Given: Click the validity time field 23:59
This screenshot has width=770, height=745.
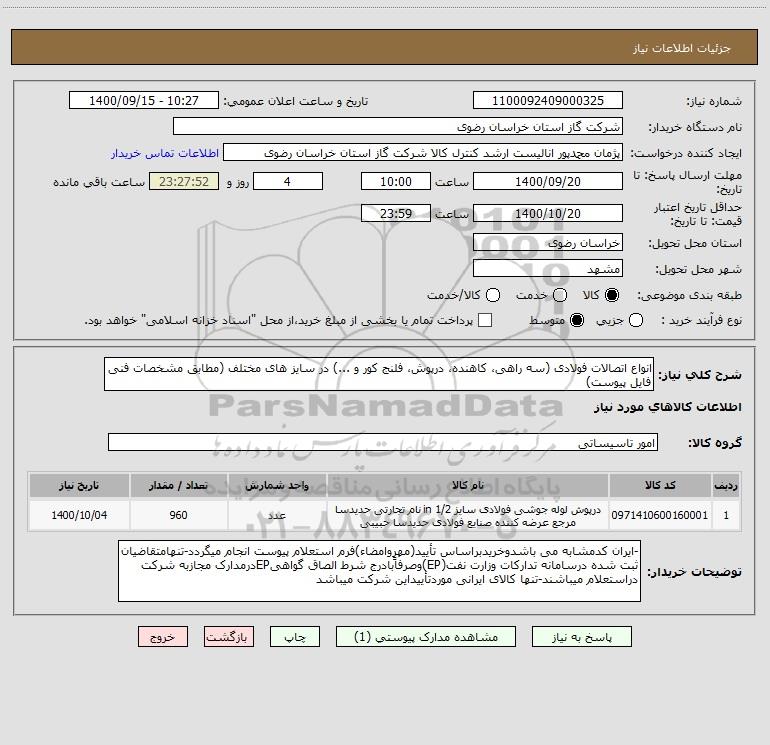Looking at the screenshot, I should click(396, 213).
